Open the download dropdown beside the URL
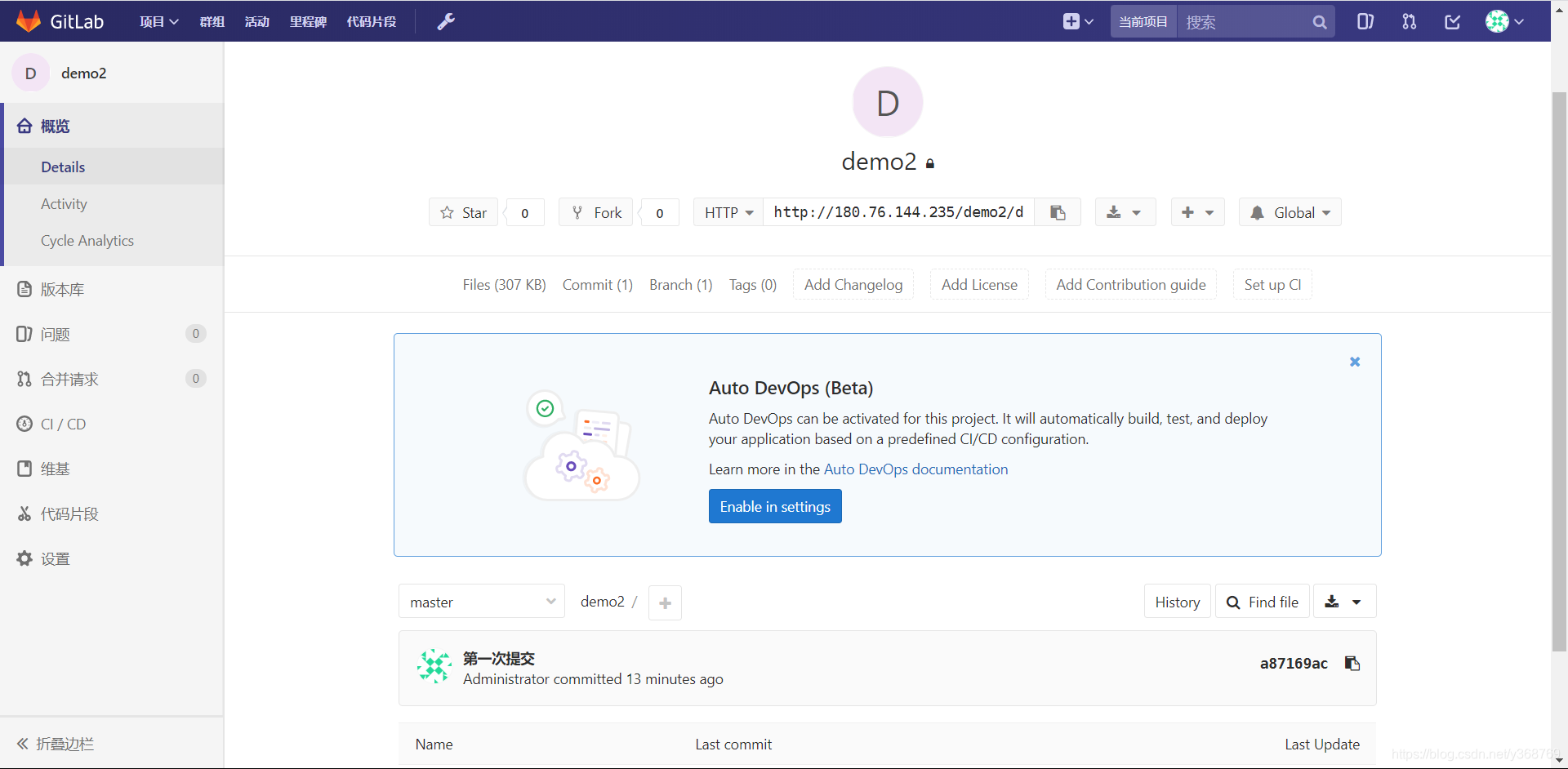Viewport: 1568px width, 769px height. point(1125,212)
